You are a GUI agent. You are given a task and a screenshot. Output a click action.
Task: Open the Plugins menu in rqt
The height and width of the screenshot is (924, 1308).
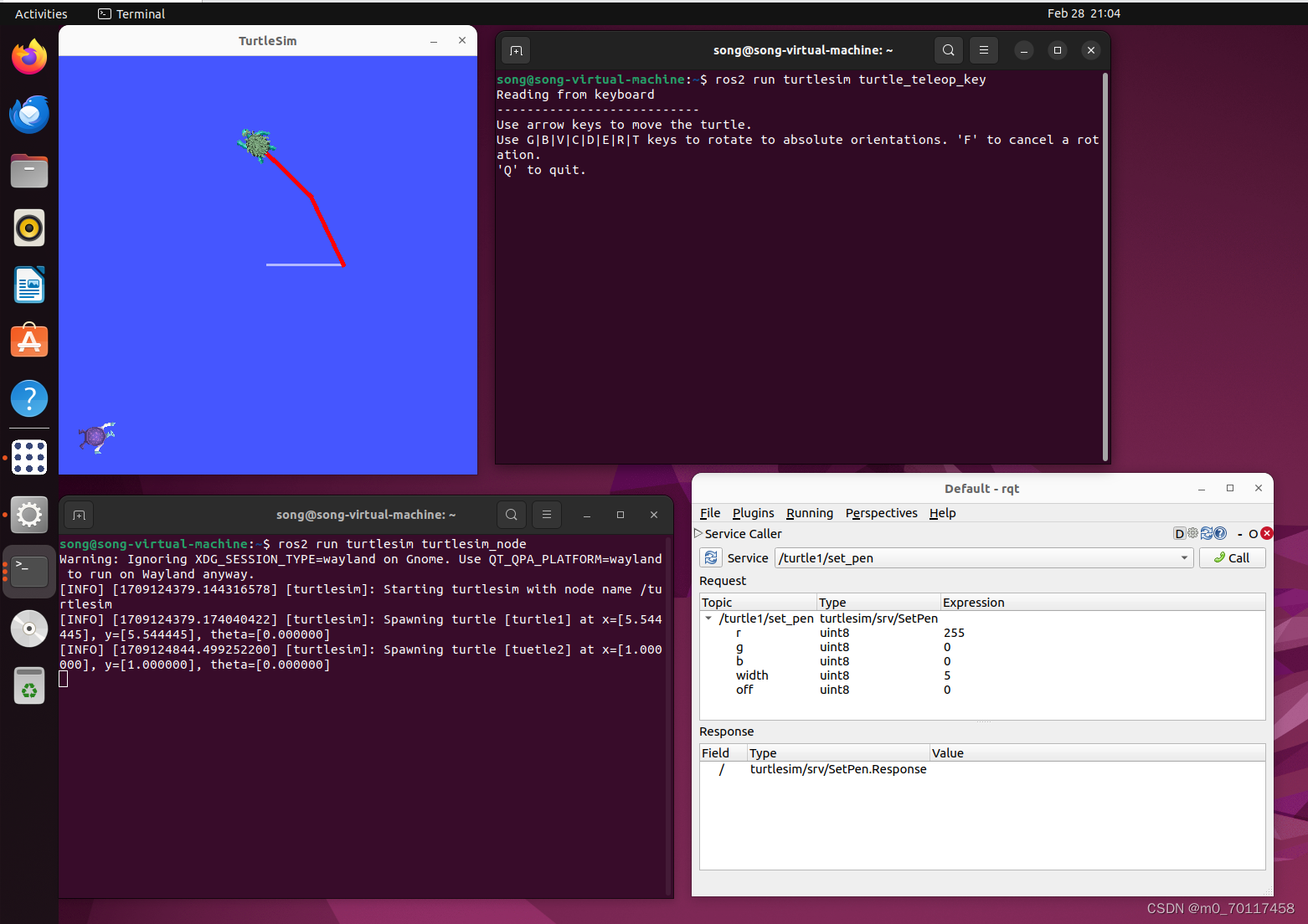[x=752, y=513]
